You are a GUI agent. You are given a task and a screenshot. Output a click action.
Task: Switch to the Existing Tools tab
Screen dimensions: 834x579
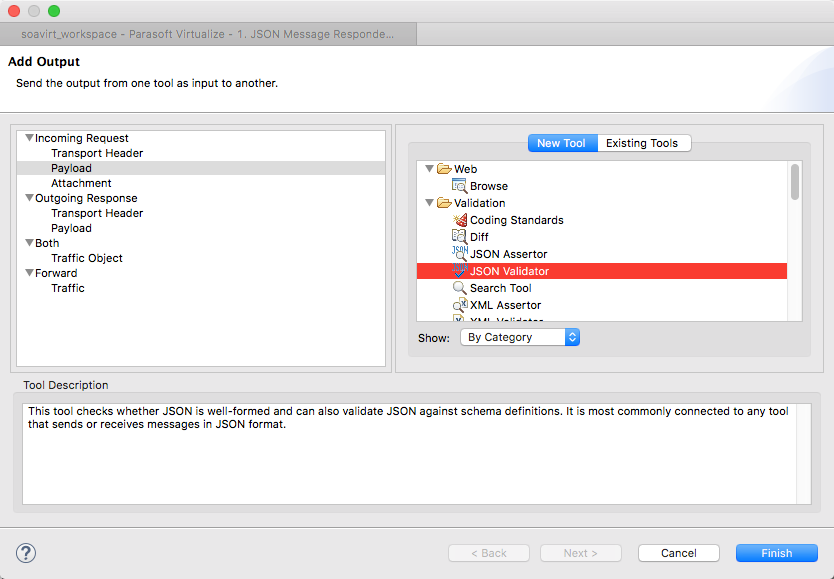click(x=642, y=143)
